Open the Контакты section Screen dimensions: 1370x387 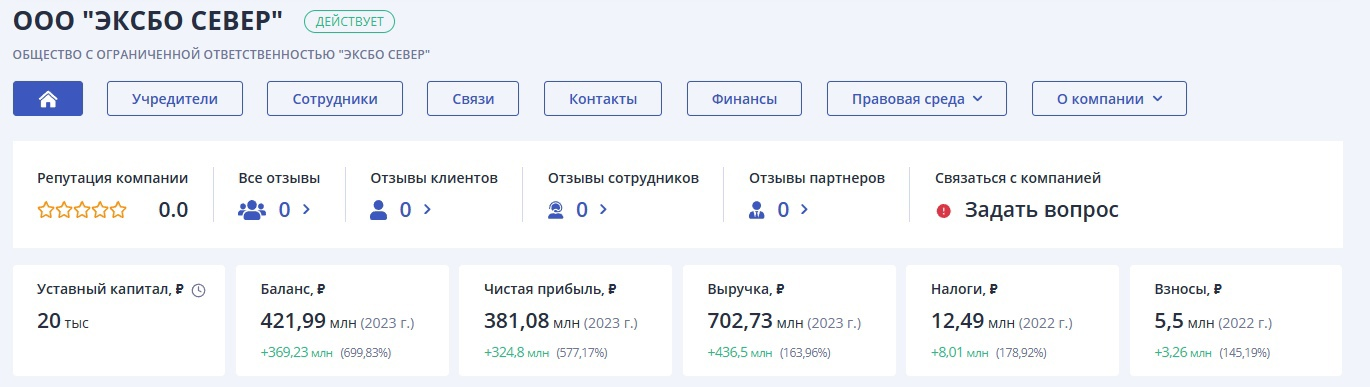click(603, 99)
